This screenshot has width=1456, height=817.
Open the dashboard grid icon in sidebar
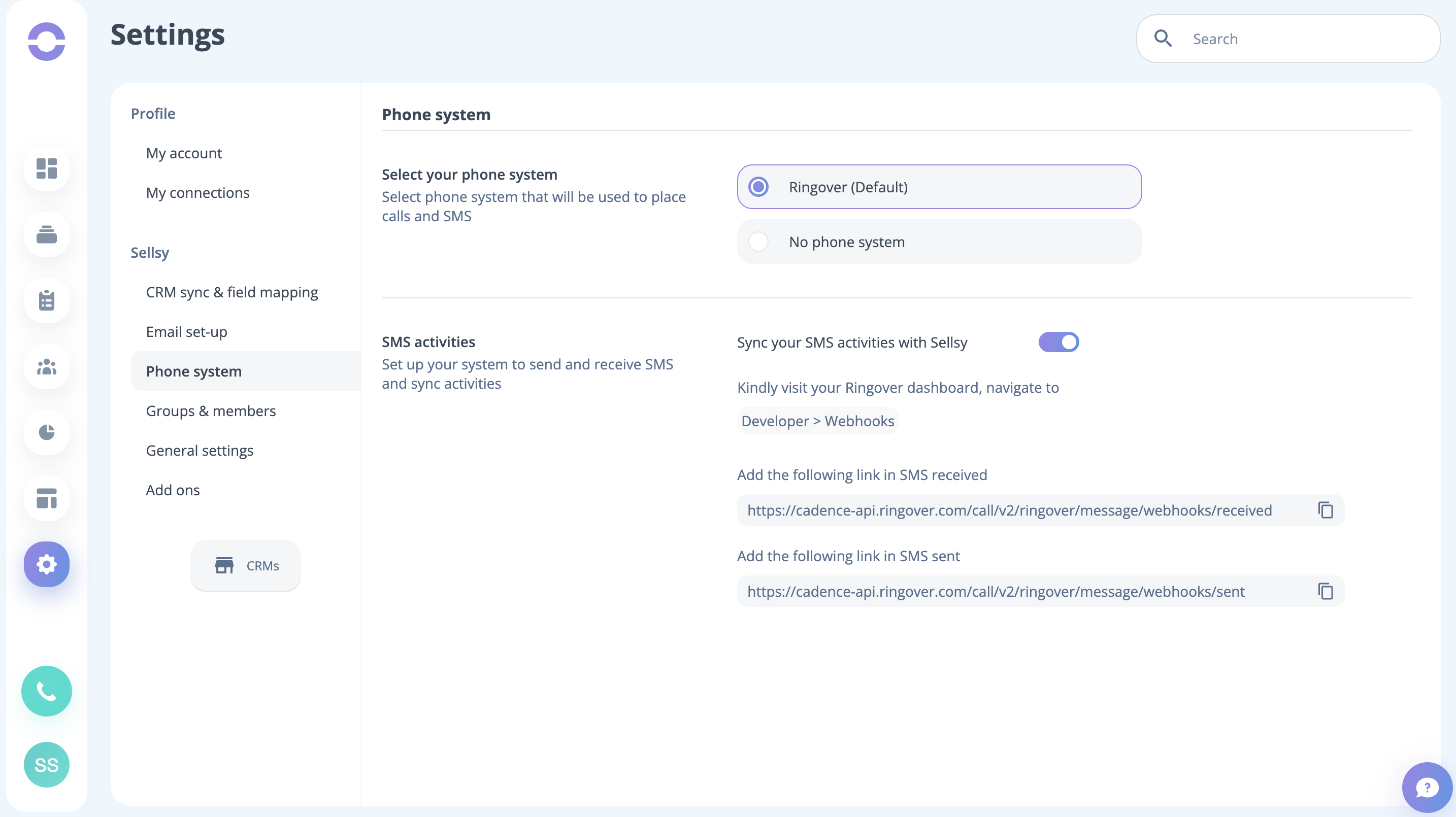tap(46, 168)
